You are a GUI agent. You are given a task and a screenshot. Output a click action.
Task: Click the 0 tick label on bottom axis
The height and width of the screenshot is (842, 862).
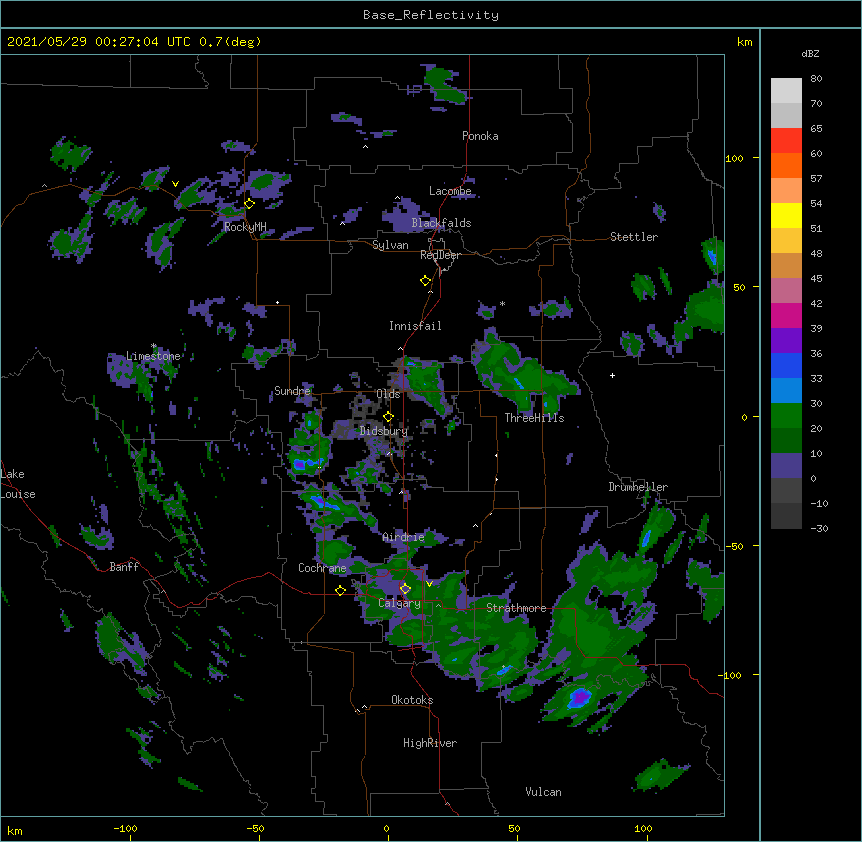(386, 828)
